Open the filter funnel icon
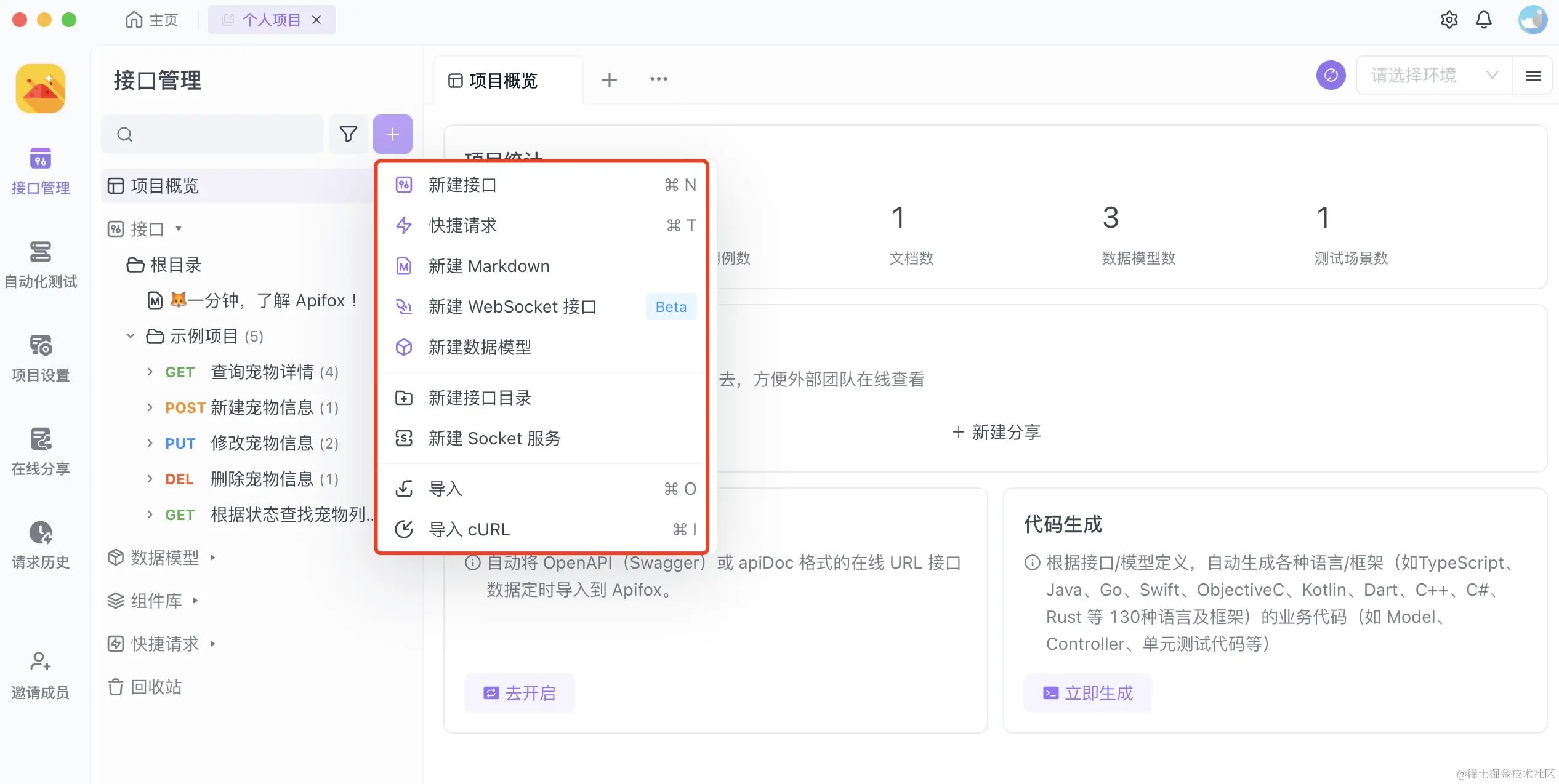 348,134
